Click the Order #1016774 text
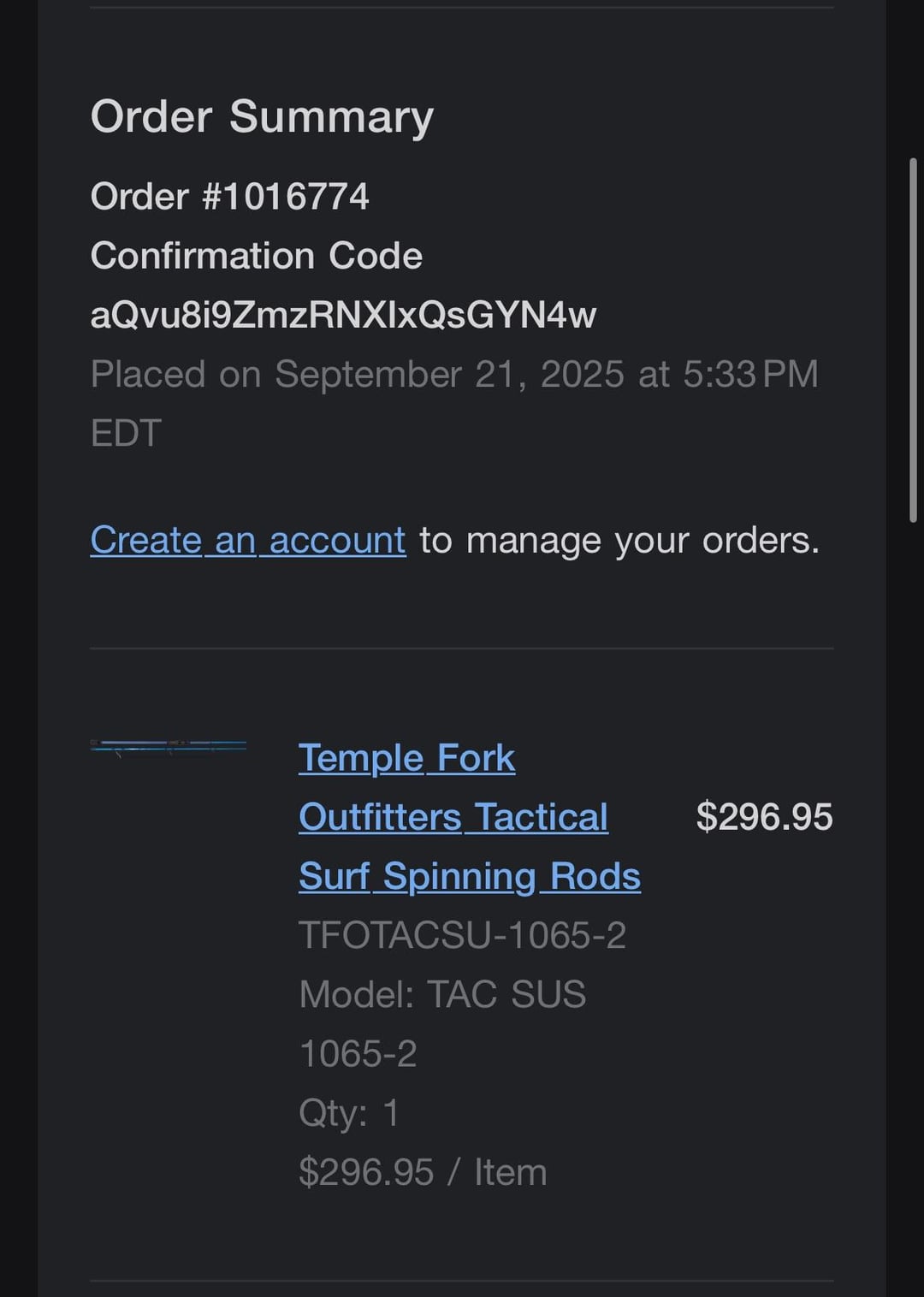 (x=229, y=197)
